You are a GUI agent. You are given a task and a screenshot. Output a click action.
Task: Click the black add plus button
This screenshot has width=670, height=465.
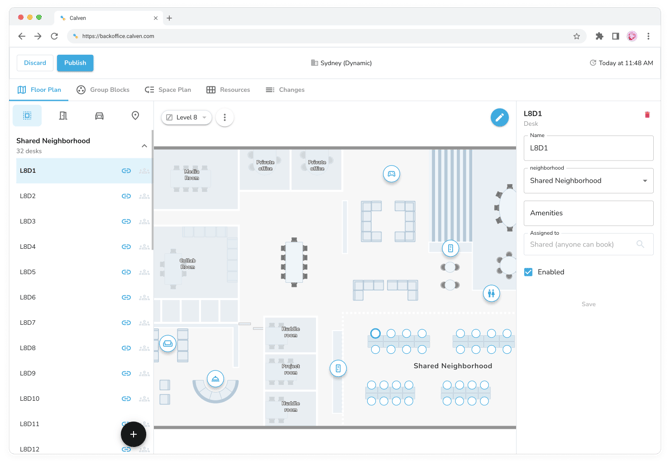133,434
